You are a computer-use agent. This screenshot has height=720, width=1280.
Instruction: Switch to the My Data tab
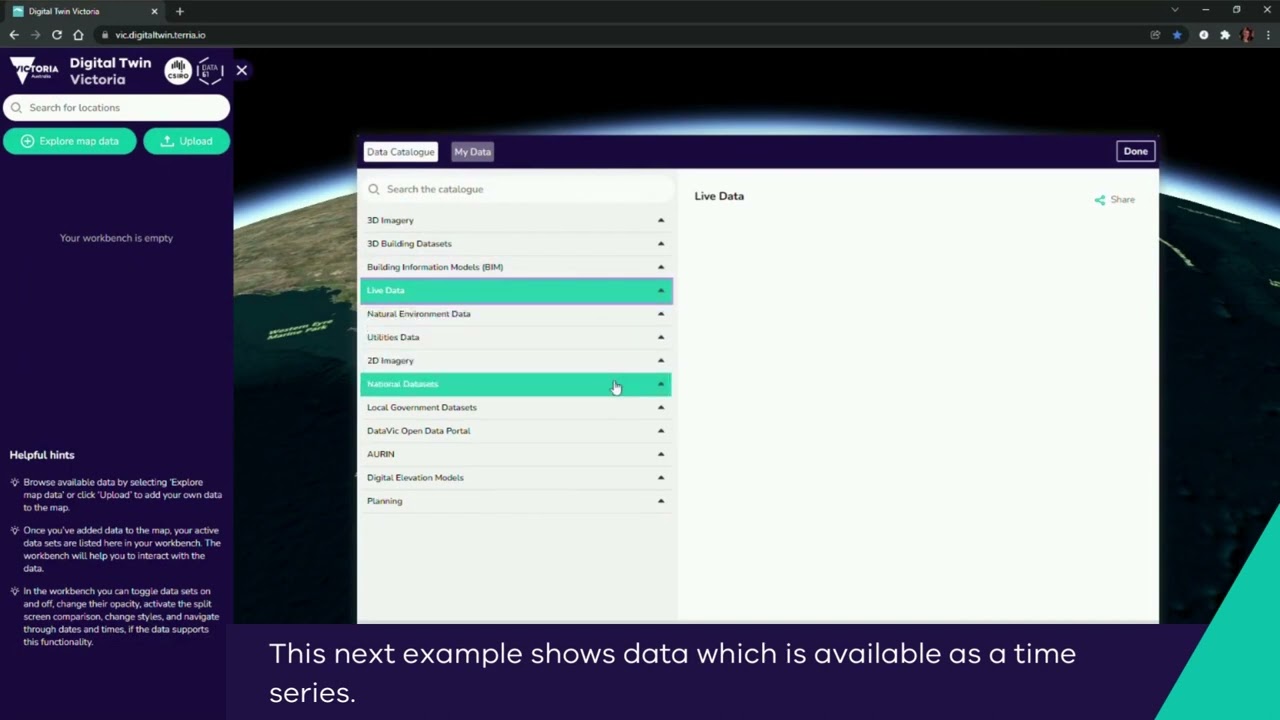pyautogui.click(x=472, y=152)
